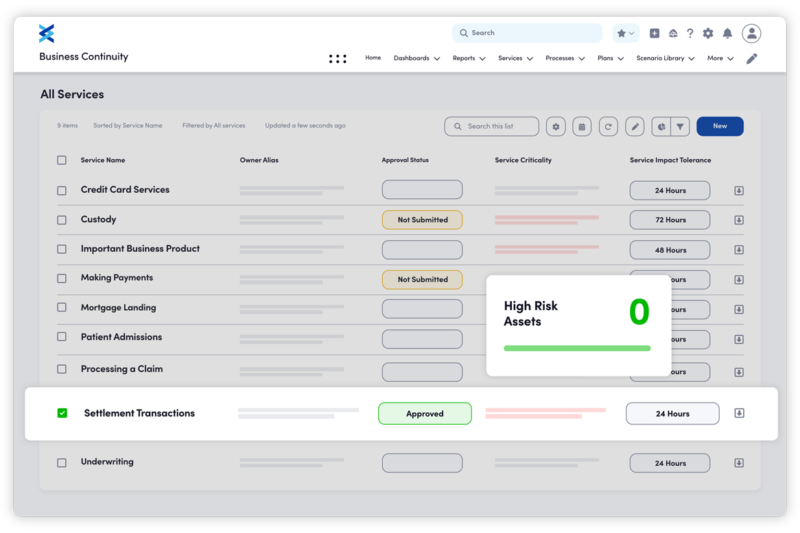
Task: Click the notifications bell icon
Action: [x=727, y=33]
